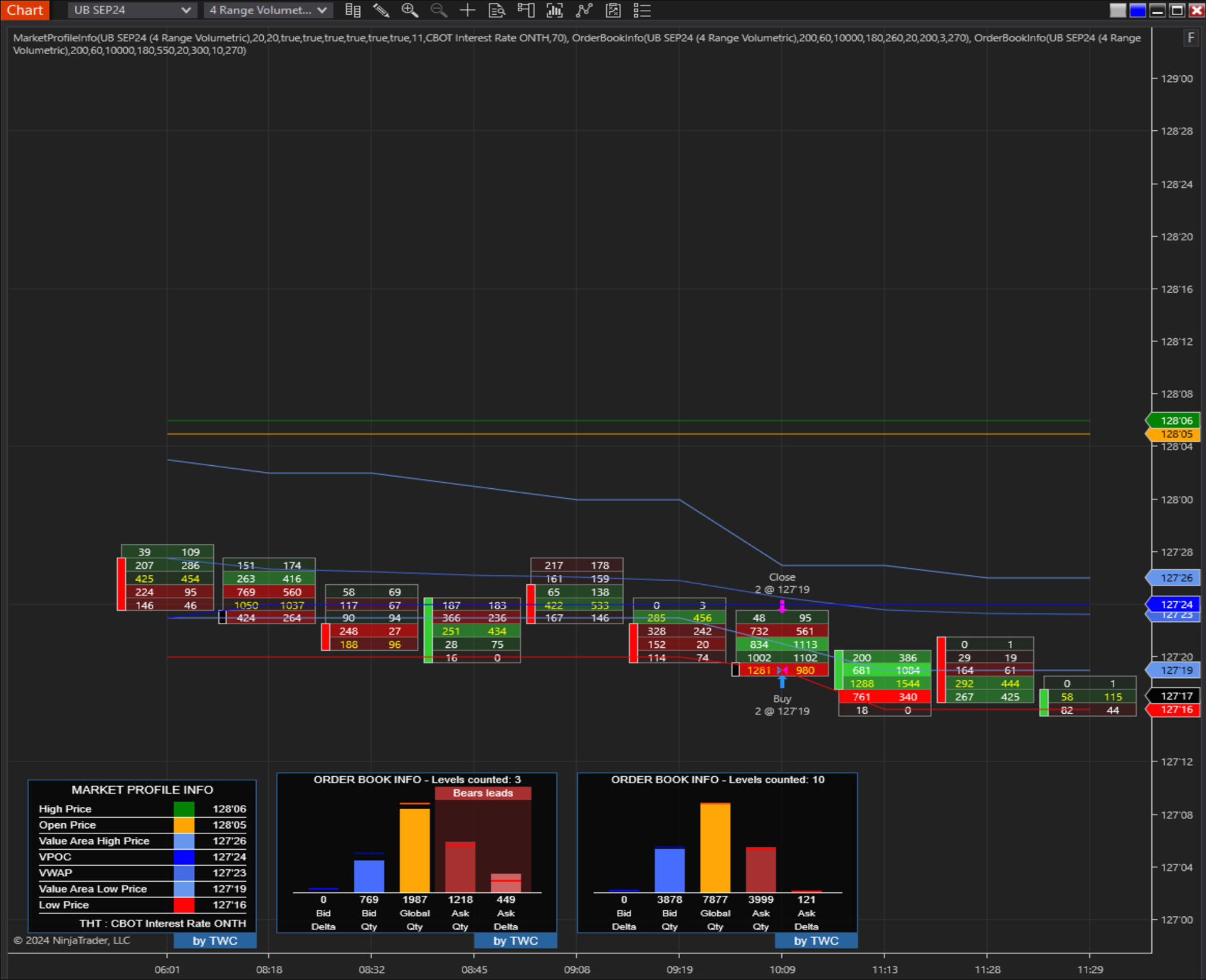Open the drawing tools pencil icon
The width and height of the screenshot is (1206, 980).
381,10
